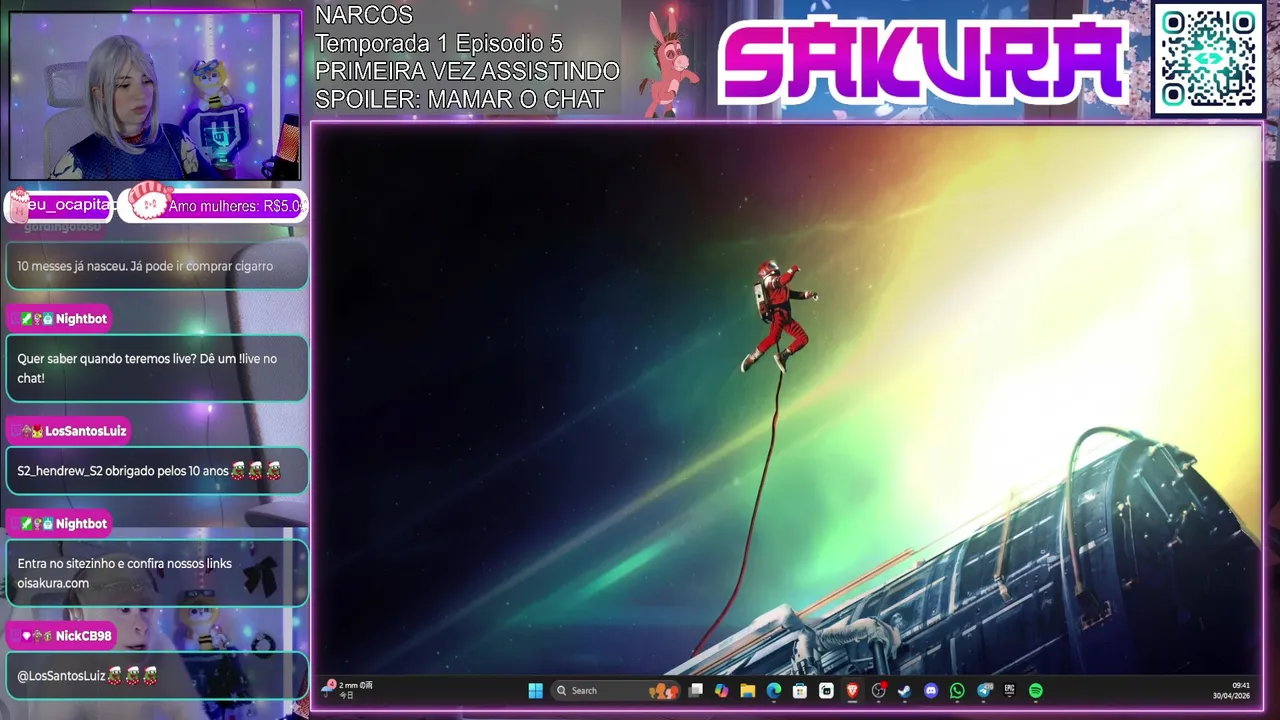Click the red astronaut on the wallpaper
This screenshot has height=720, width=1280.
point(779,315)
